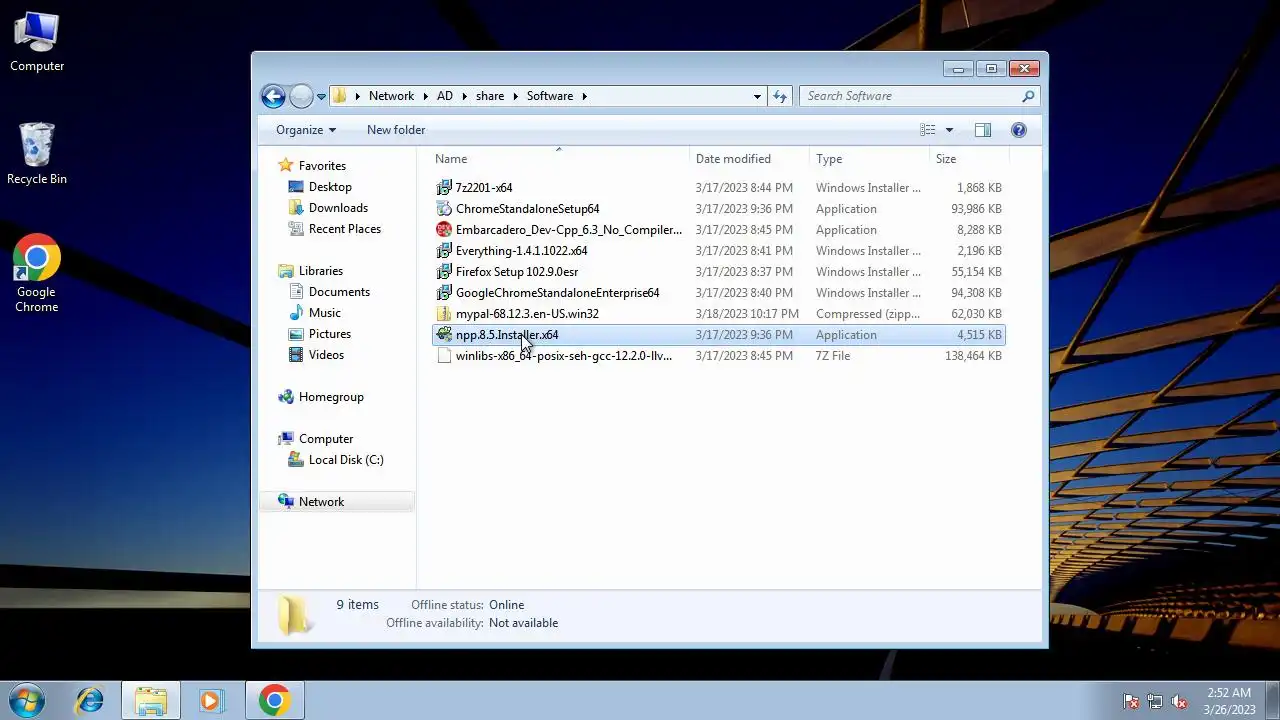Click the AD breadcrumb in address bar
Screen dimensions: 1280x720
[x=445, y=96]
